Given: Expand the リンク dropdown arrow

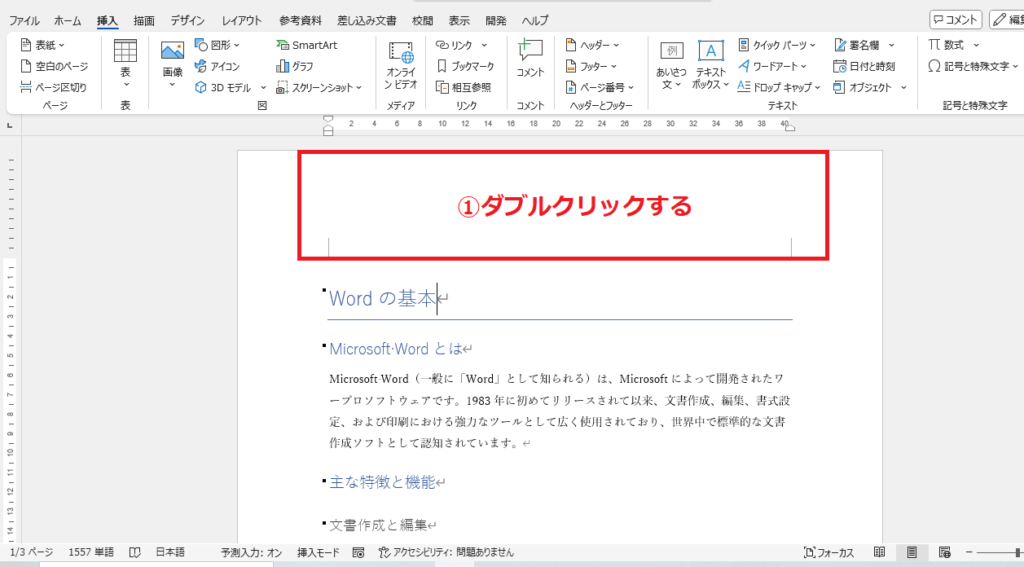Looking at the screenshot, I should [484, 45].
